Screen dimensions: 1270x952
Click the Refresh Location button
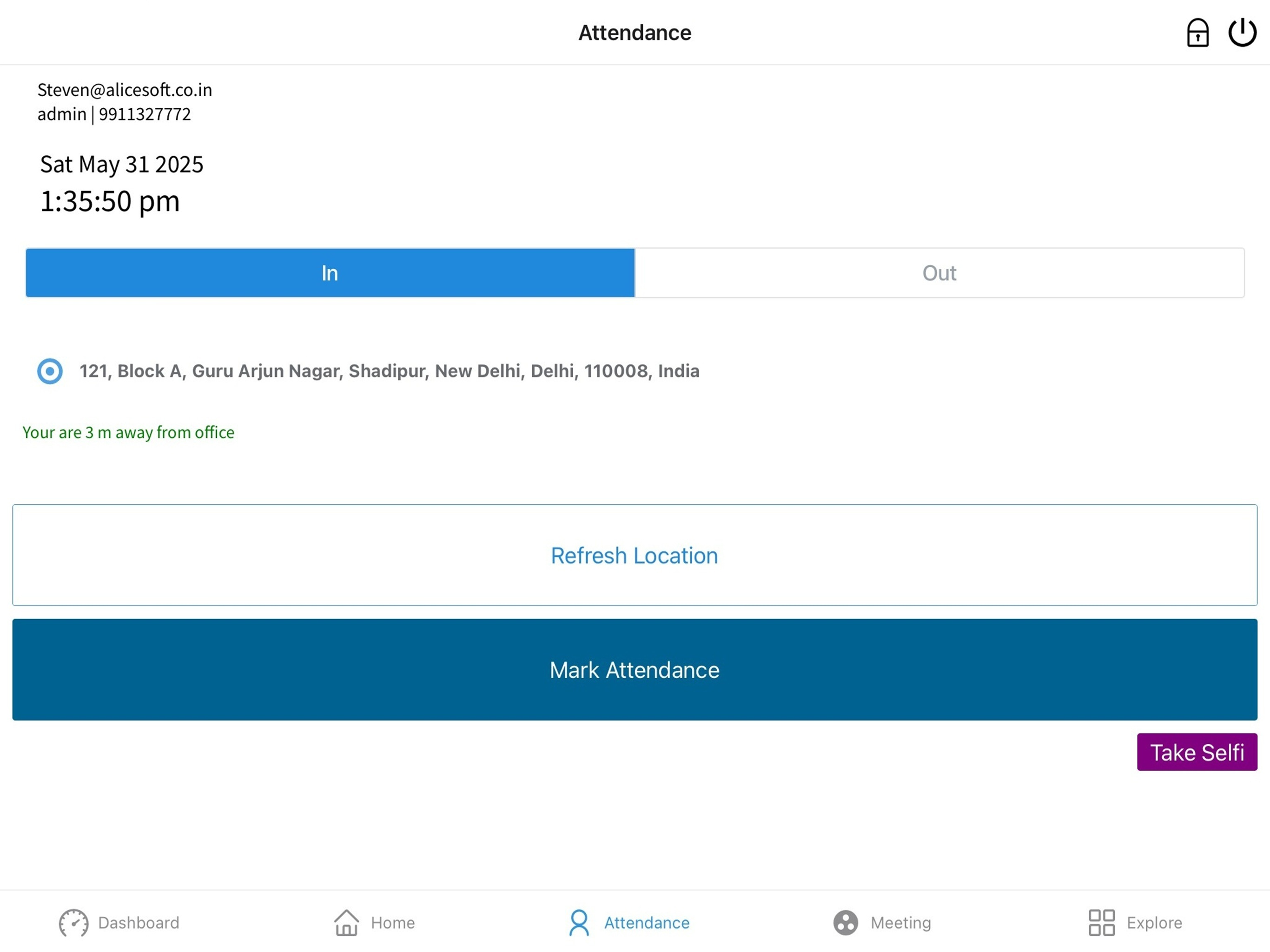coord(635,555)
